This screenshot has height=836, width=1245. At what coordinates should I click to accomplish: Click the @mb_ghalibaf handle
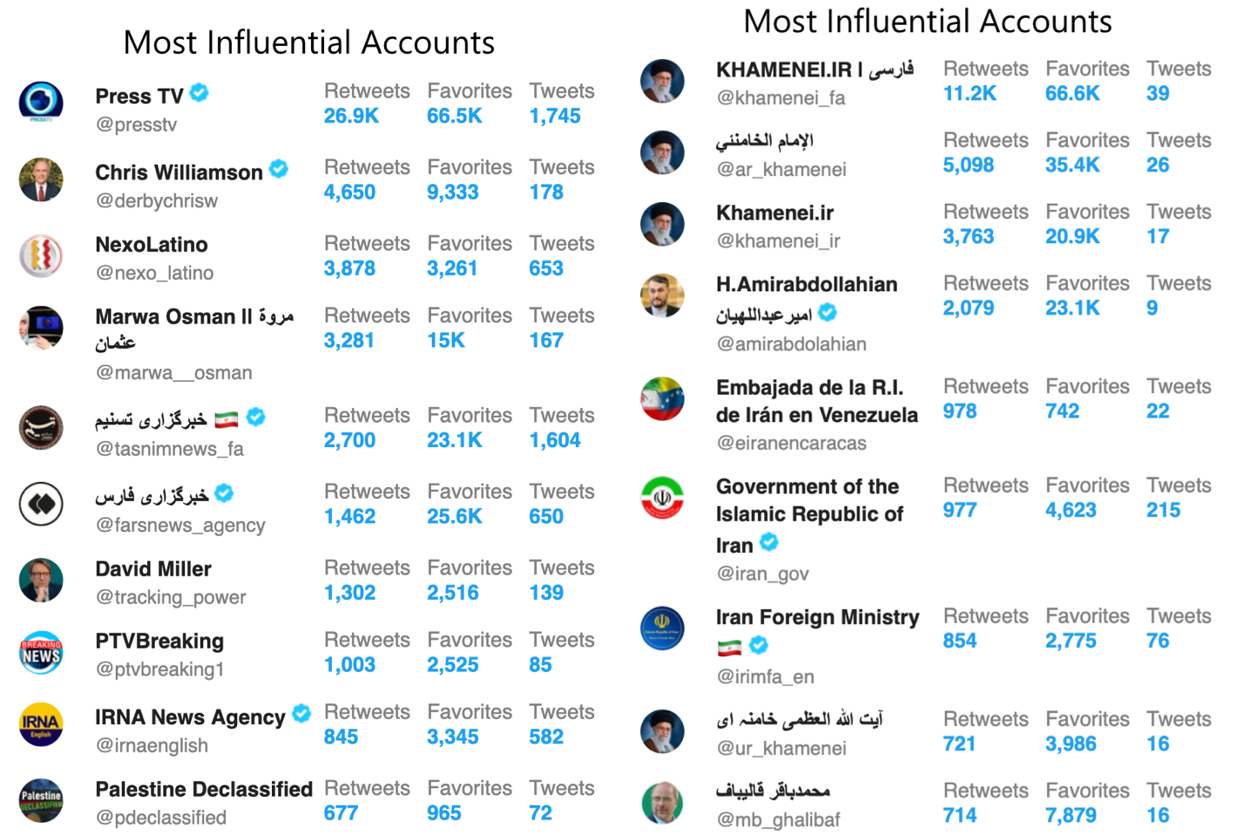click(779, 820)
